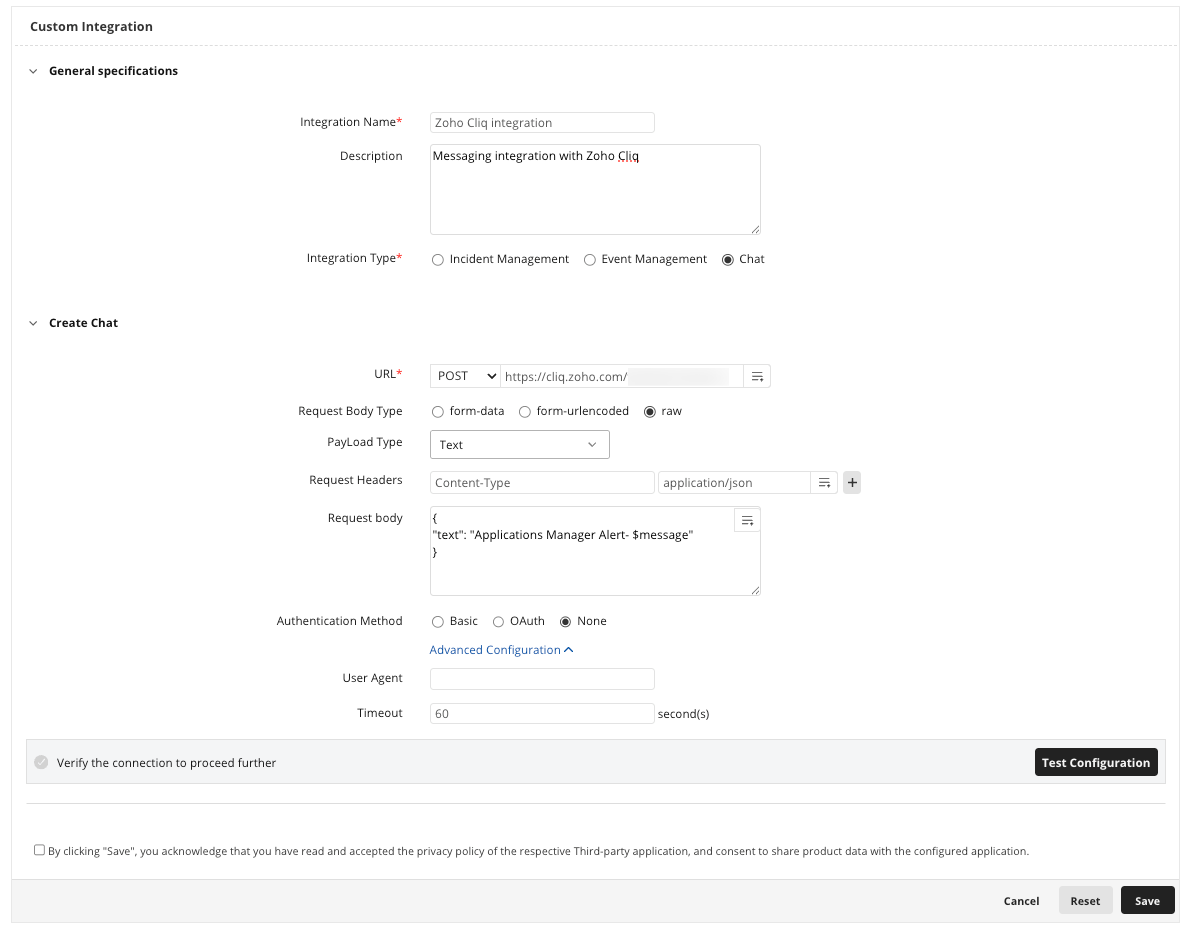Choose form-data request body type
1188x936 pixels.
[438, 412]
